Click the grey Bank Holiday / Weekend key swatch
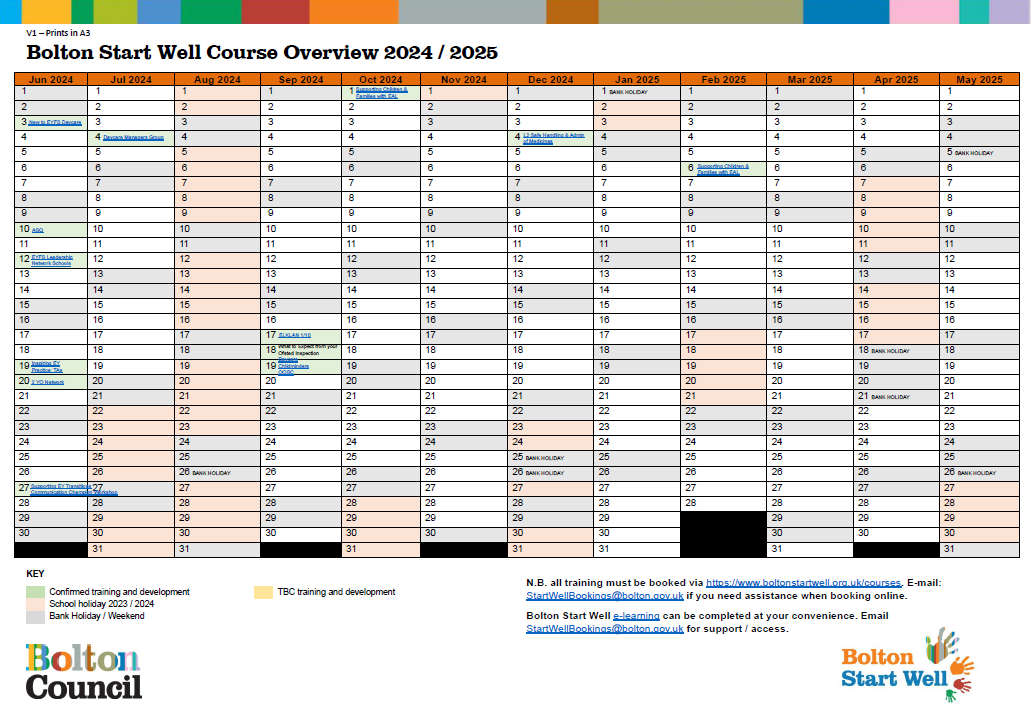The width and height of the screenshot is (1031, 724). click(36, 616)
